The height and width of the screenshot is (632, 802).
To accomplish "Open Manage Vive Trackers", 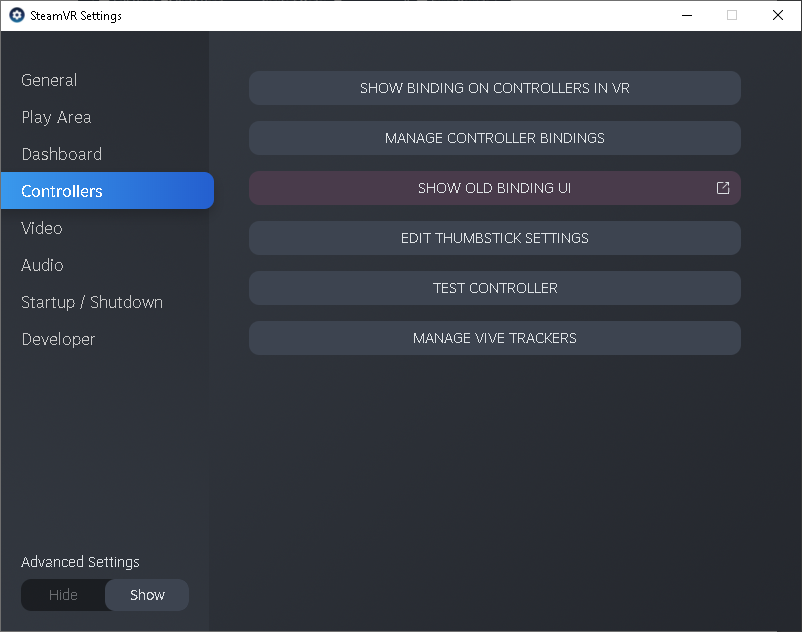I will (494, 338).
